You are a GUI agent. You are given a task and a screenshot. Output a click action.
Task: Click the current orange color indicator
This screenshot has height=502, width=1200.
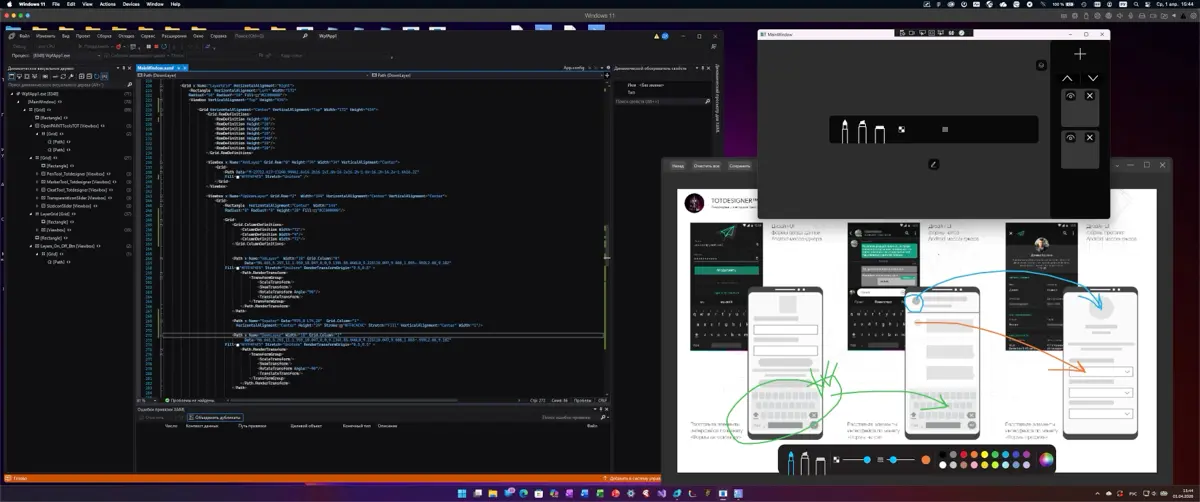tap(926, 460)
